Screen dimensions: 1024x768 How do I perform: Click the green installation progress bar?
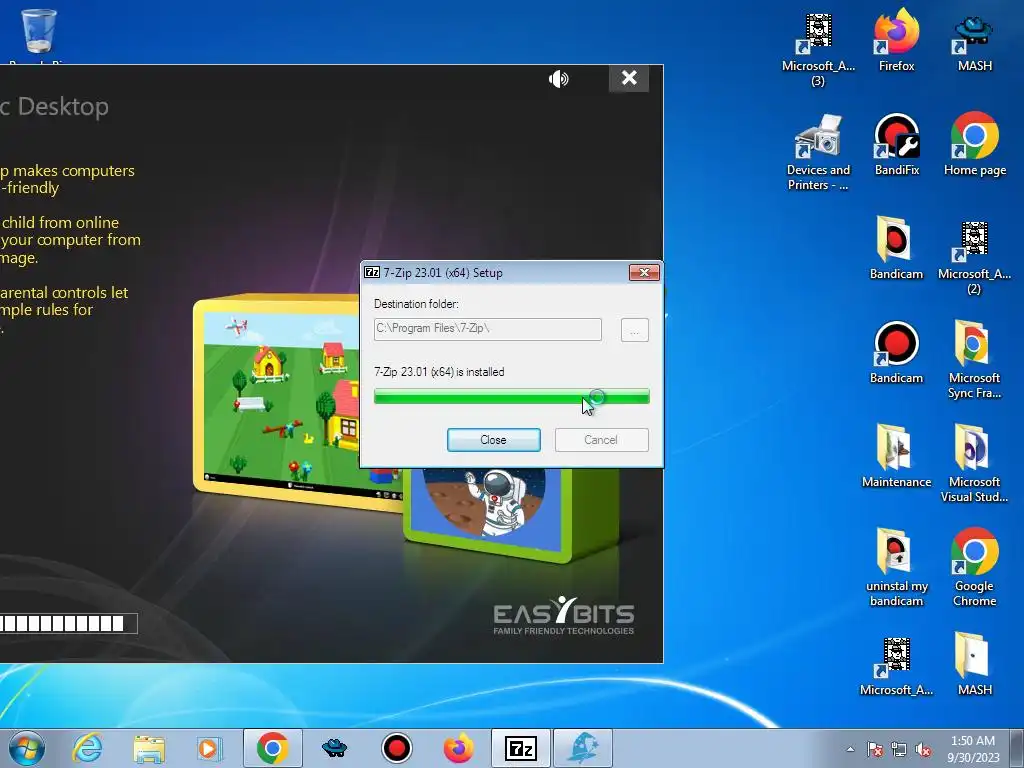(x=511, y=396)
